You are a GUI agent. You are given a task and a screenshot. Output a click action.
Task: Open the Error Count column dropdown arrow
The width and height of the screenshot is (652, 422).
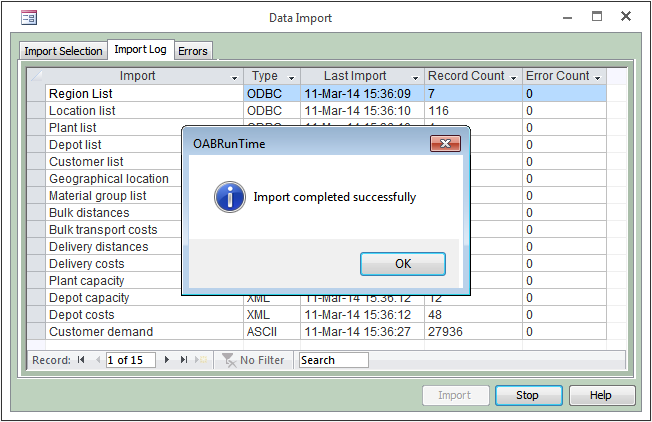tap(598, 78)
